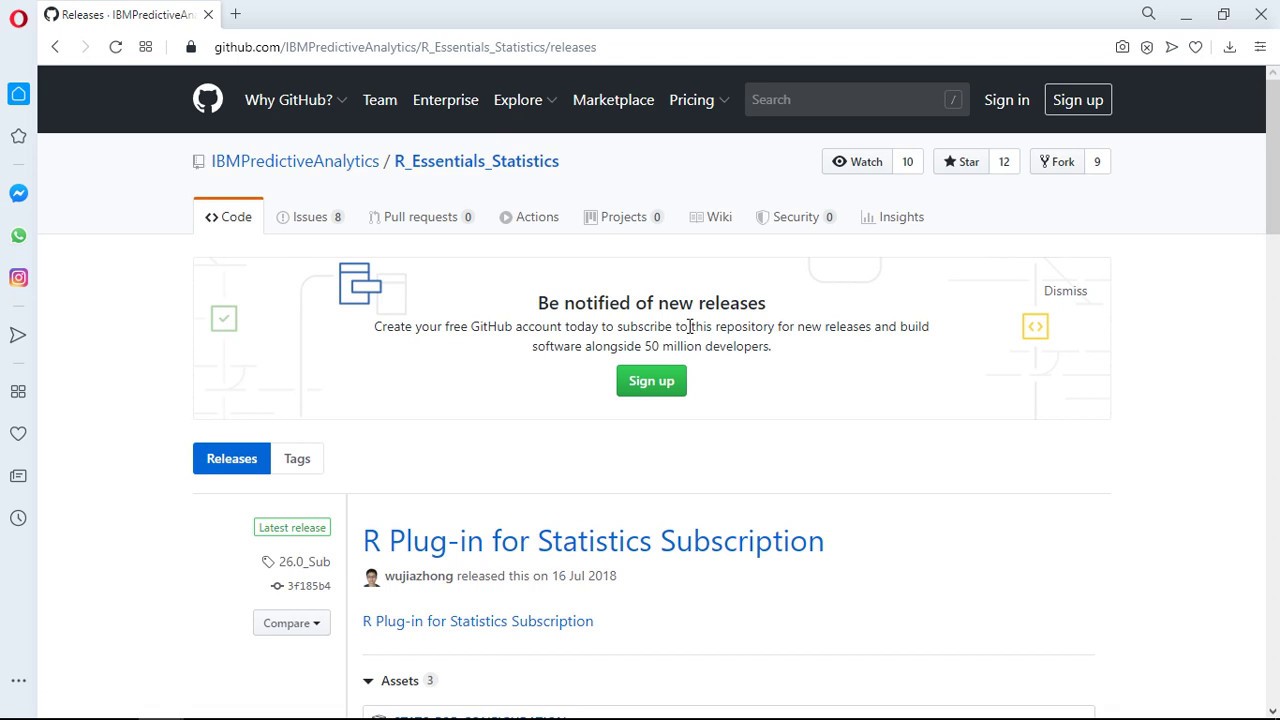Star the repository
Viewport: 1280px width, 720px height.
961,162
